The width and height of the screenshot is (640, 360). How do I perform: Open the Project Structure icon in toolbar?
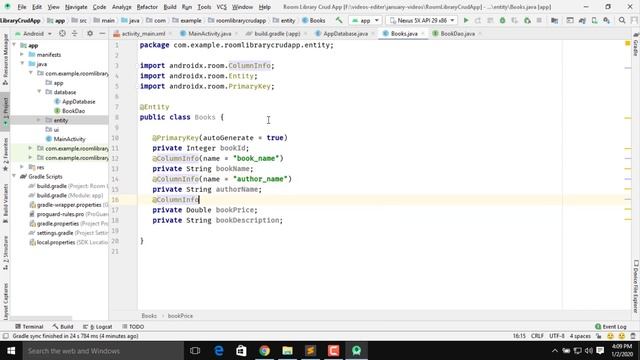[554, 20]
